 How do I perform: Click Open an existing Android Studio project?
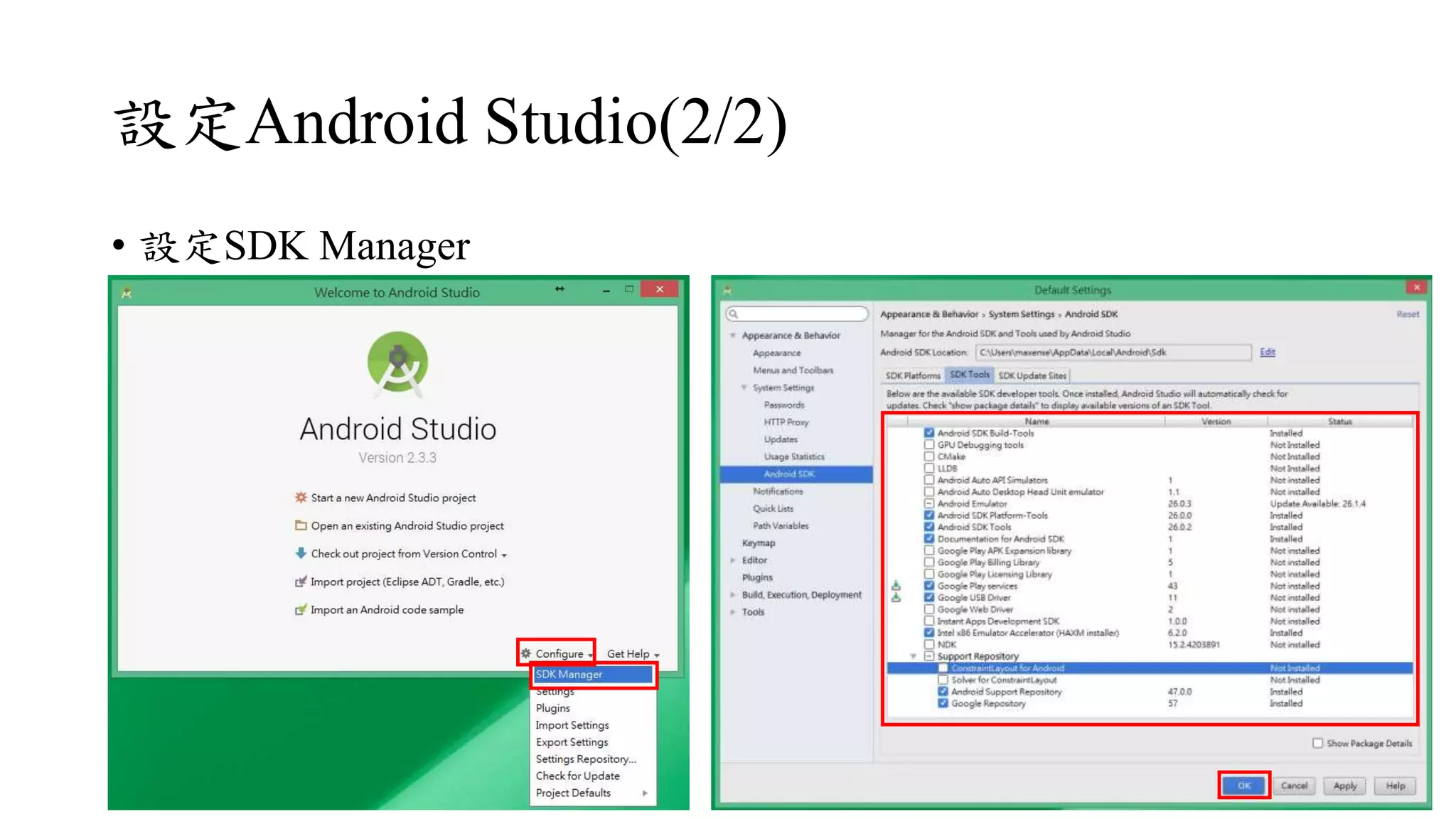[407, 525]
